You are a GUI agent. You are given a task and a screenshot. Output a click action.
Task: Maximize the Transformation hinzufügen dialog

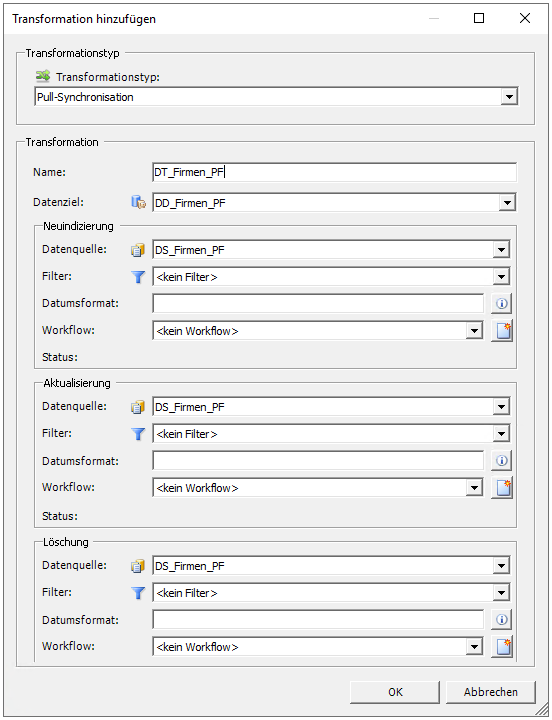(479, 18)
